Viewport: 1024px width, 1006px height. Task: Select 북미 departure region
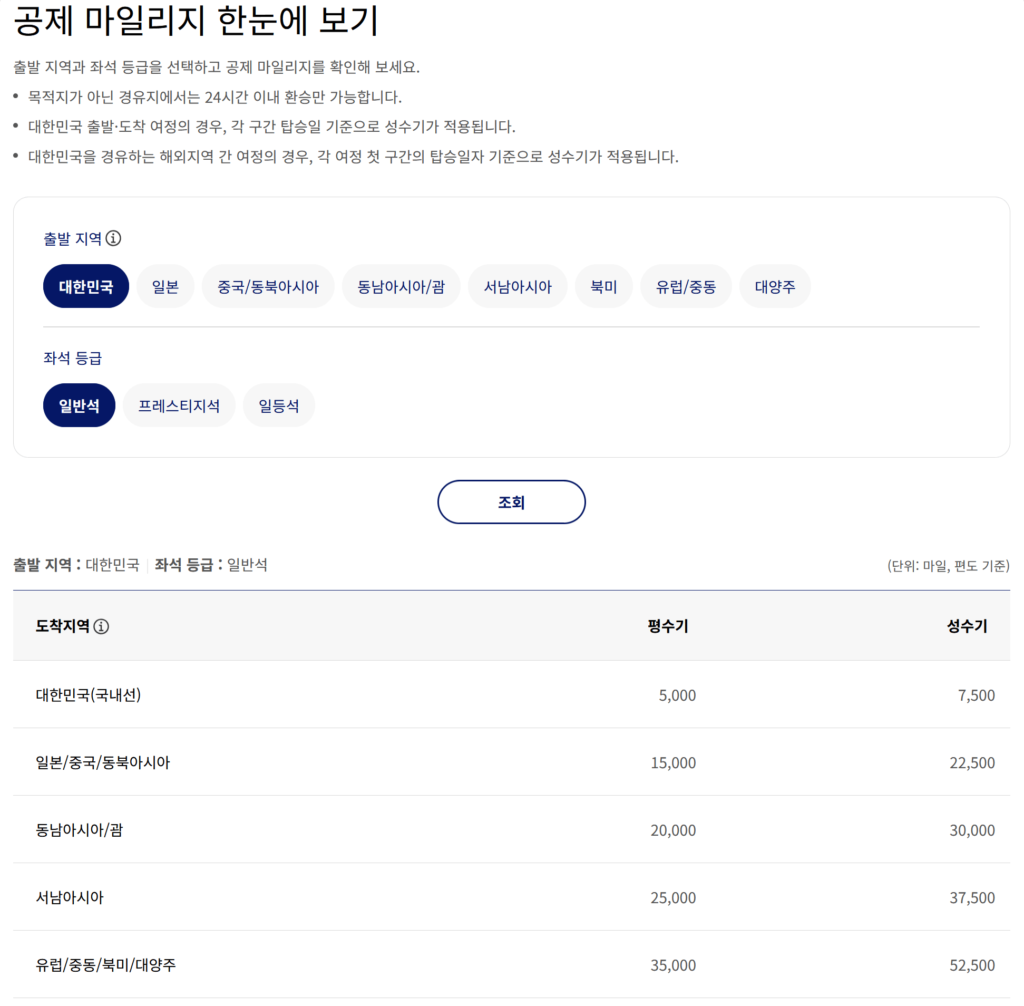click(603, 286)
